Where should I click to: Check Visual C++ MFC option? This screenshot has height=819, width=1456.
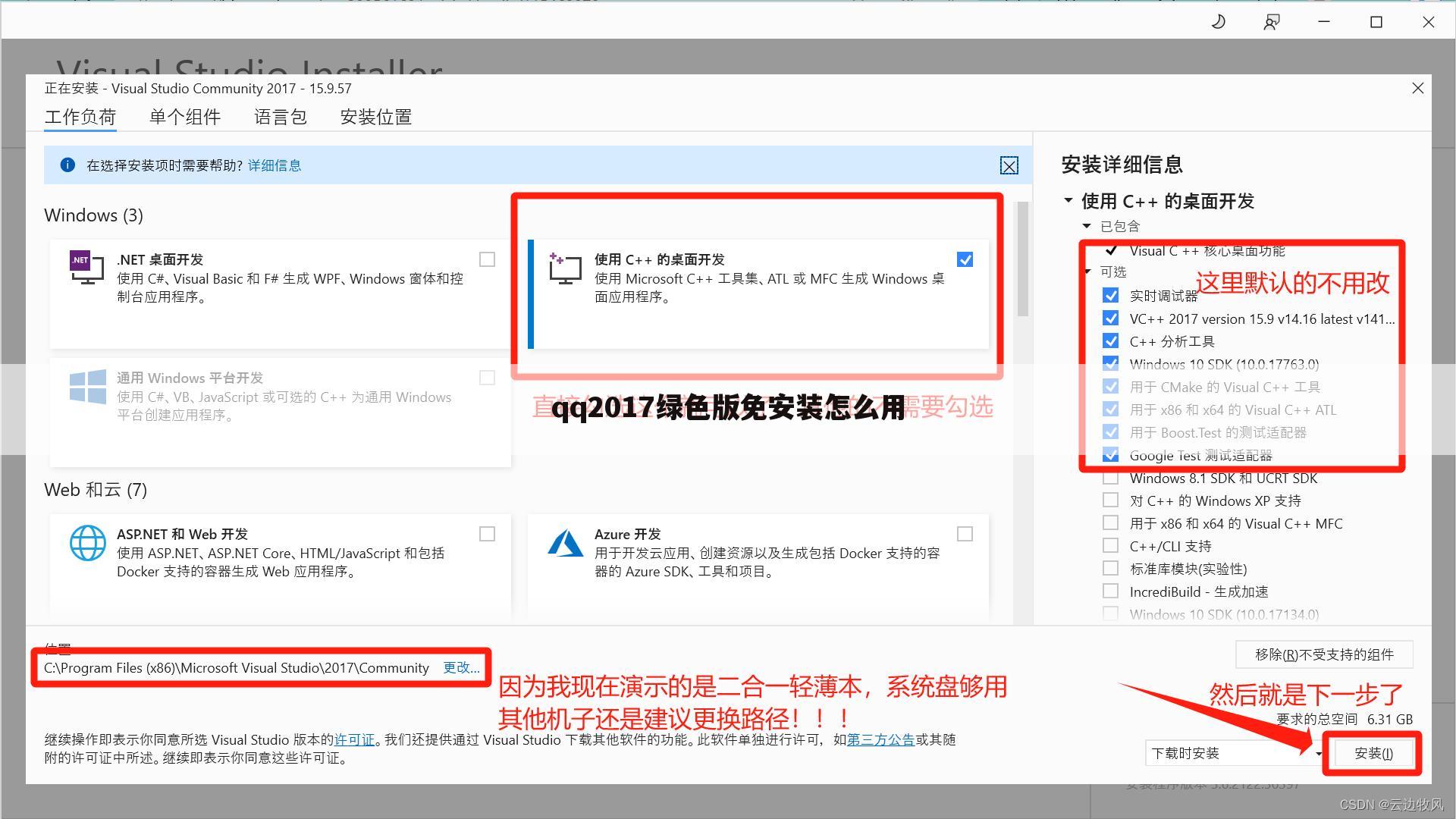[x=1110, y=522]
